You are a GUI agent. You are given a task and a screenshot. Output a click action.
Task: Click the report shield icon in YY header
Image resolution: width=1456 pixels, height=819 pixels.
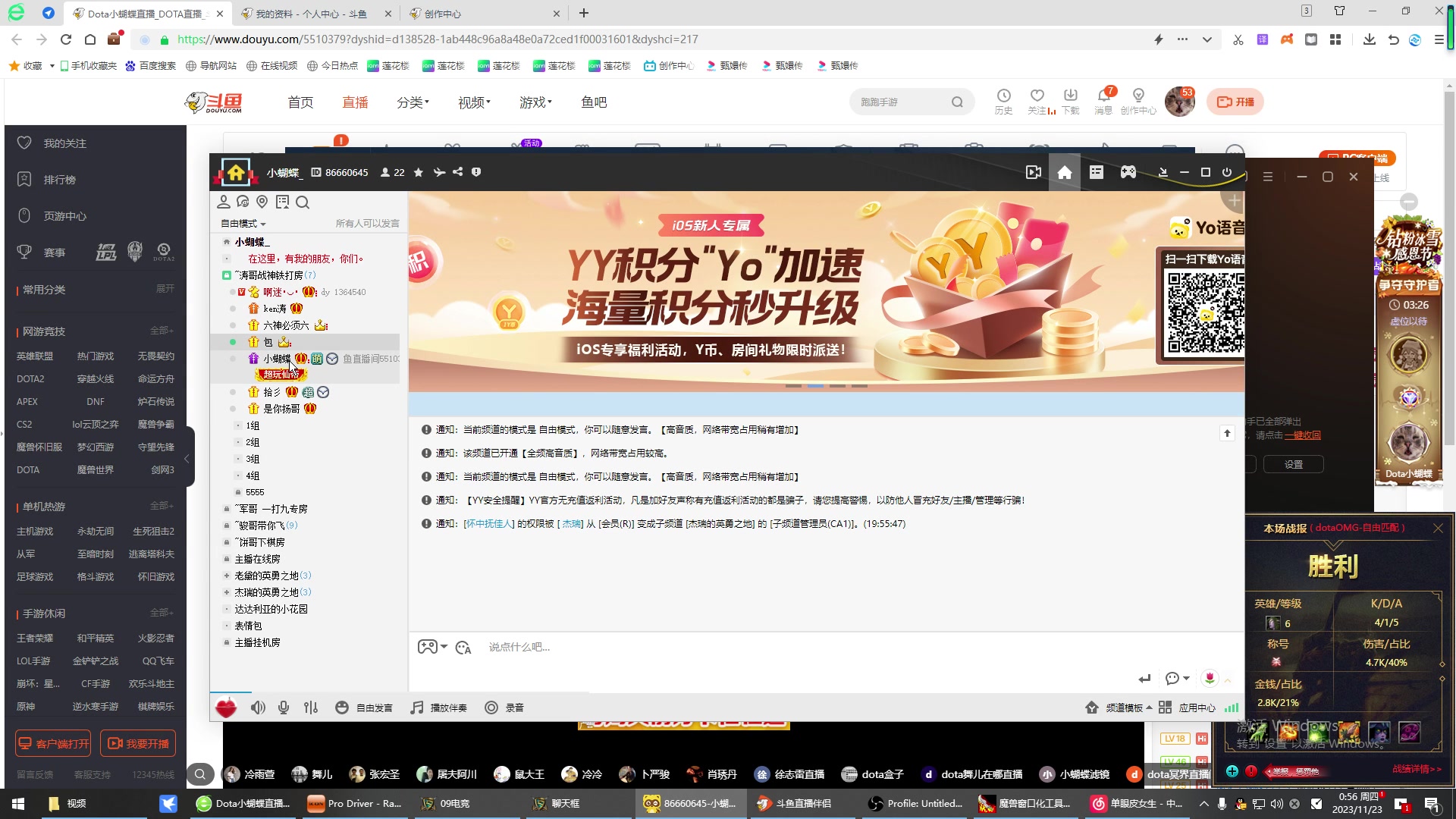476,172
